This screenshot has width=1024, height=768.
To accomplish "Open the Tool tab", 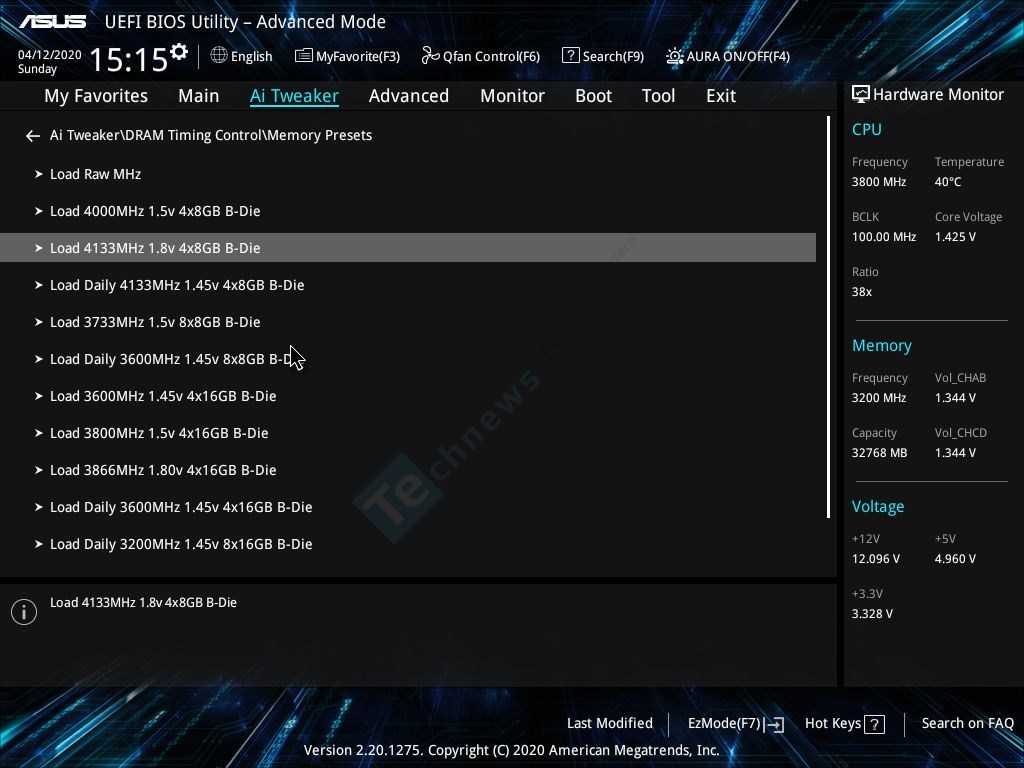I will coord(658,96).
